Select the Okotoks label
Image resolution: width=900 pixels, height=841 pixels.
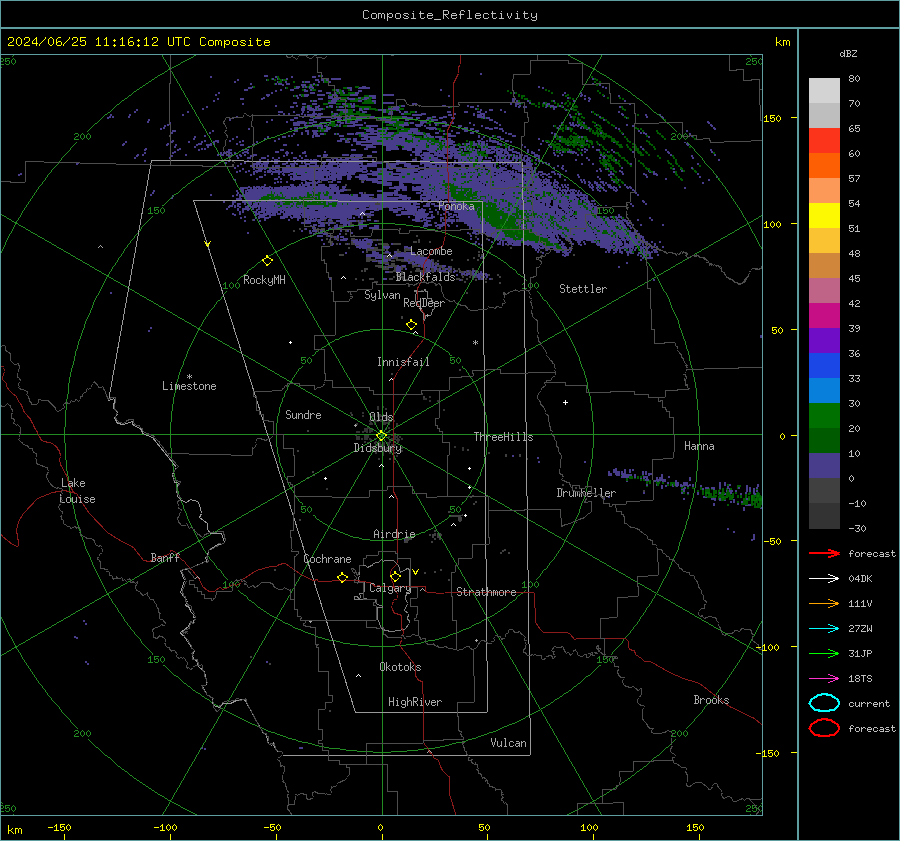400,666
